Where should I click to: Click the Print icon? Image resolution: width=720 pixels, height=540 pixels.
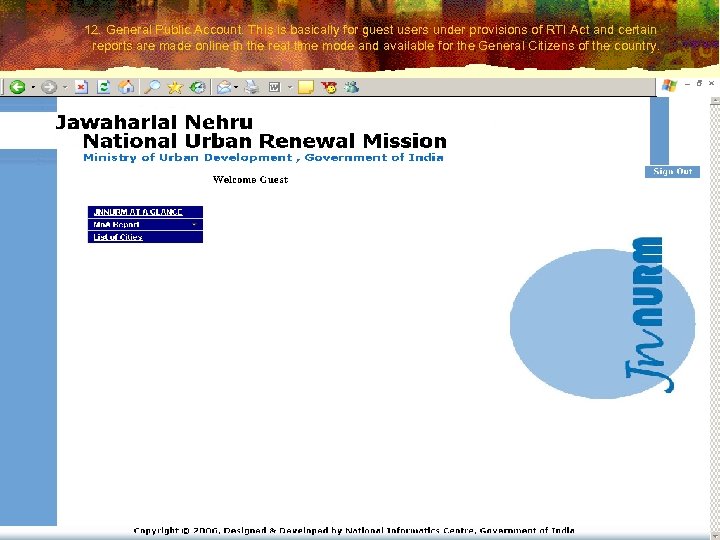click(x=251, y=87)
